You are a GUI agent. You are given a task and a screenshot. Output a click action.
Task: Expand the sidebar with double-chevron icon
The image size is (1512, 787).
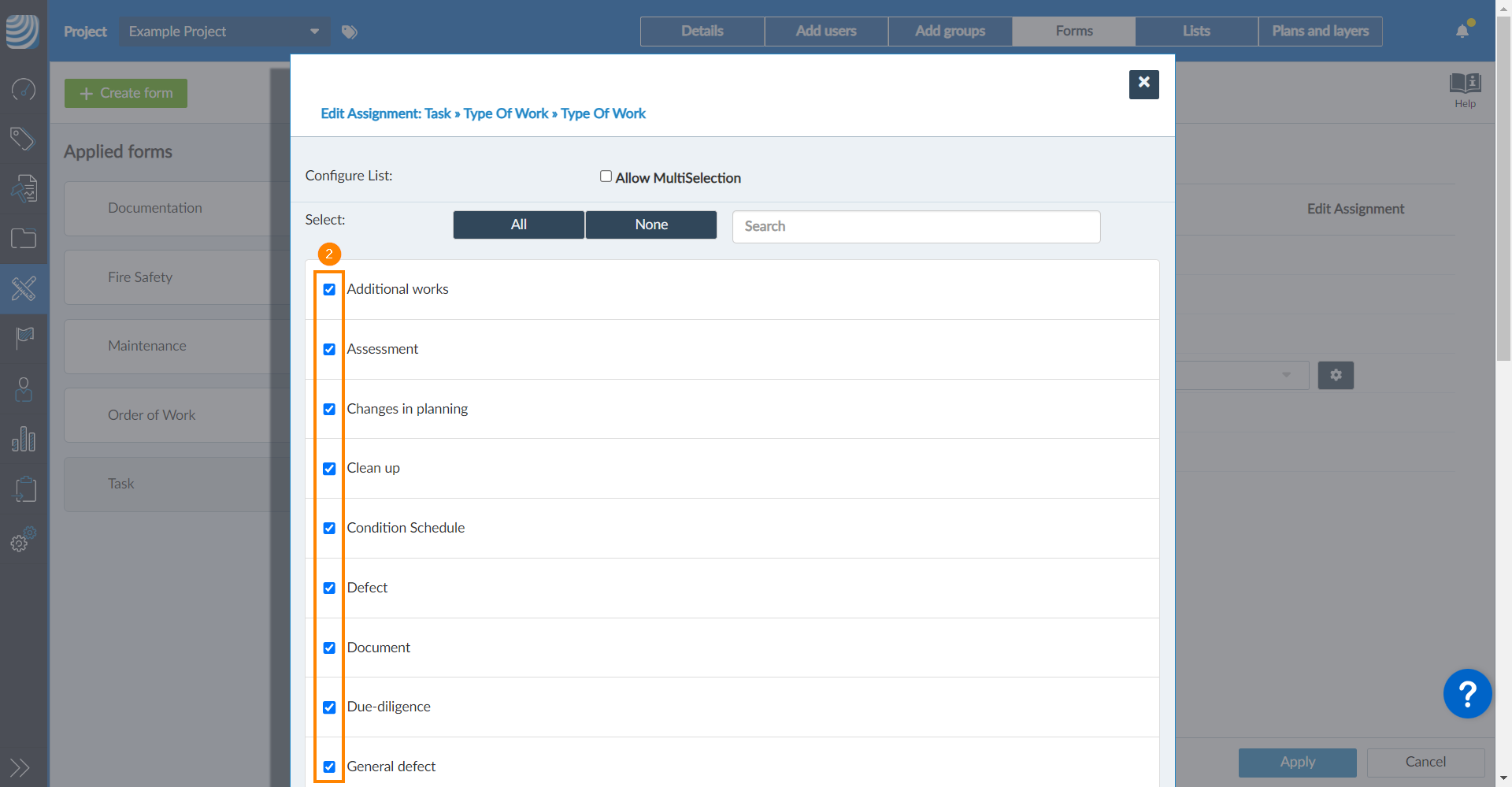[x=20, y=767]
